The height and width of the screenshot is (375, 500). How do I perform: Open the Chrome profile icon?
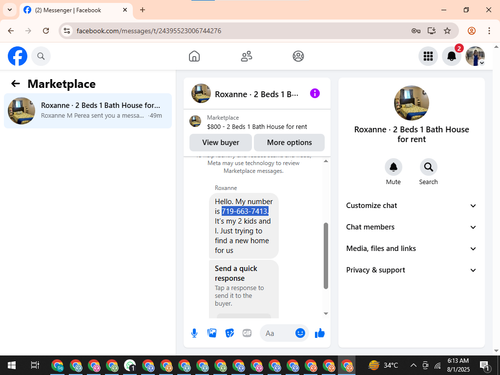(471, 31)
